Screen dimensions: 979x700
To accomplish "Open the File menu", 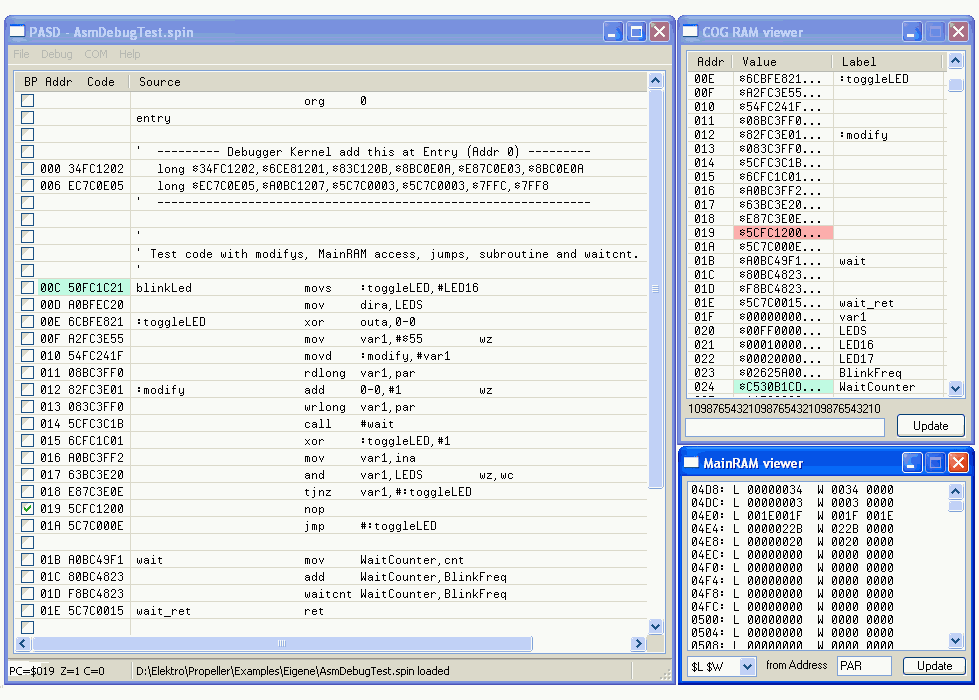I will (21, 54).
